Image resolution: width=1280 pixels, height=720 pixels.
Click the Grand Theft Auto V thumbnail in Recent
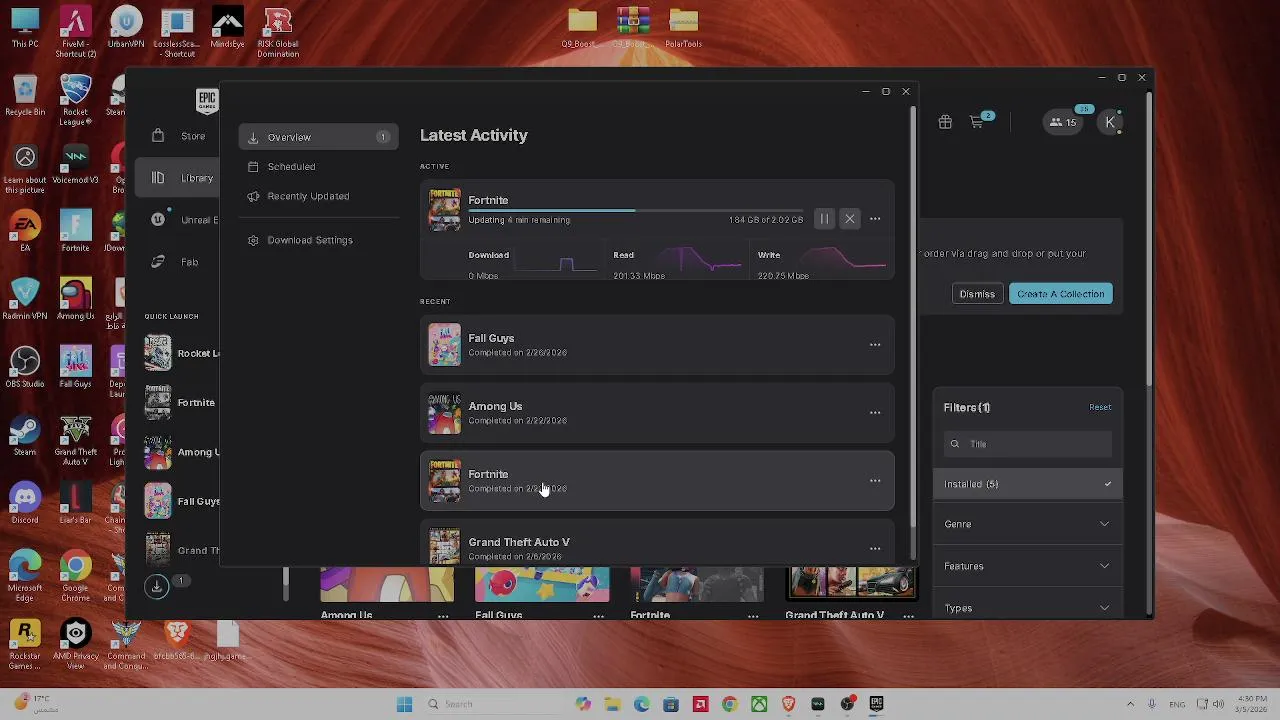point(445,546)
